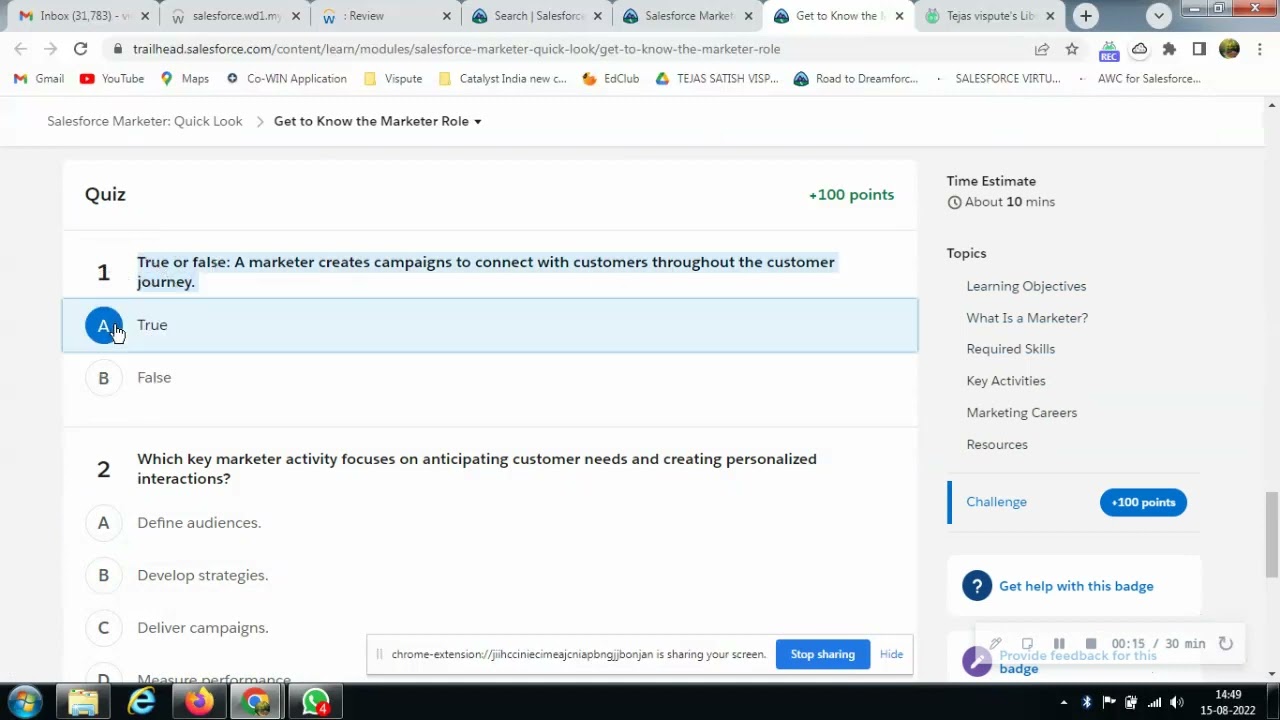Switch to Search | Salesforce tab
The image size is (1280, 720).
click(x=536, y=16)
